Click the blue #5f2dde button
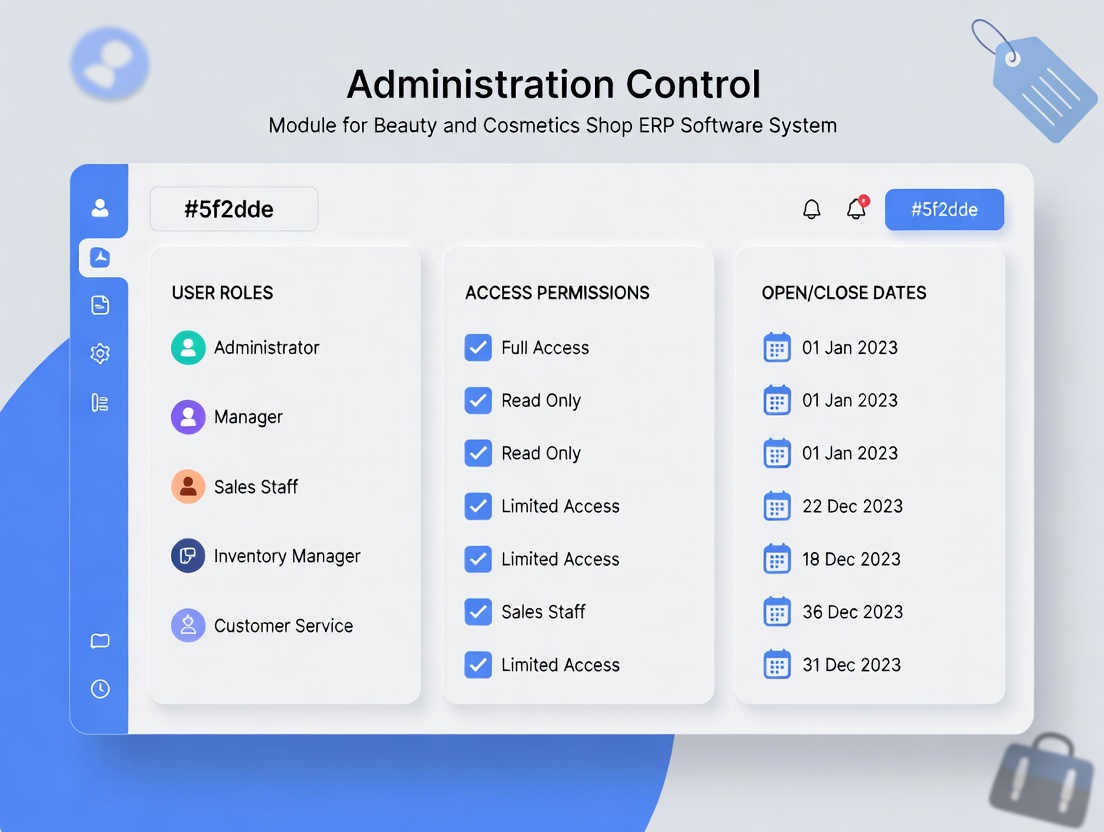 coord(944,210)
